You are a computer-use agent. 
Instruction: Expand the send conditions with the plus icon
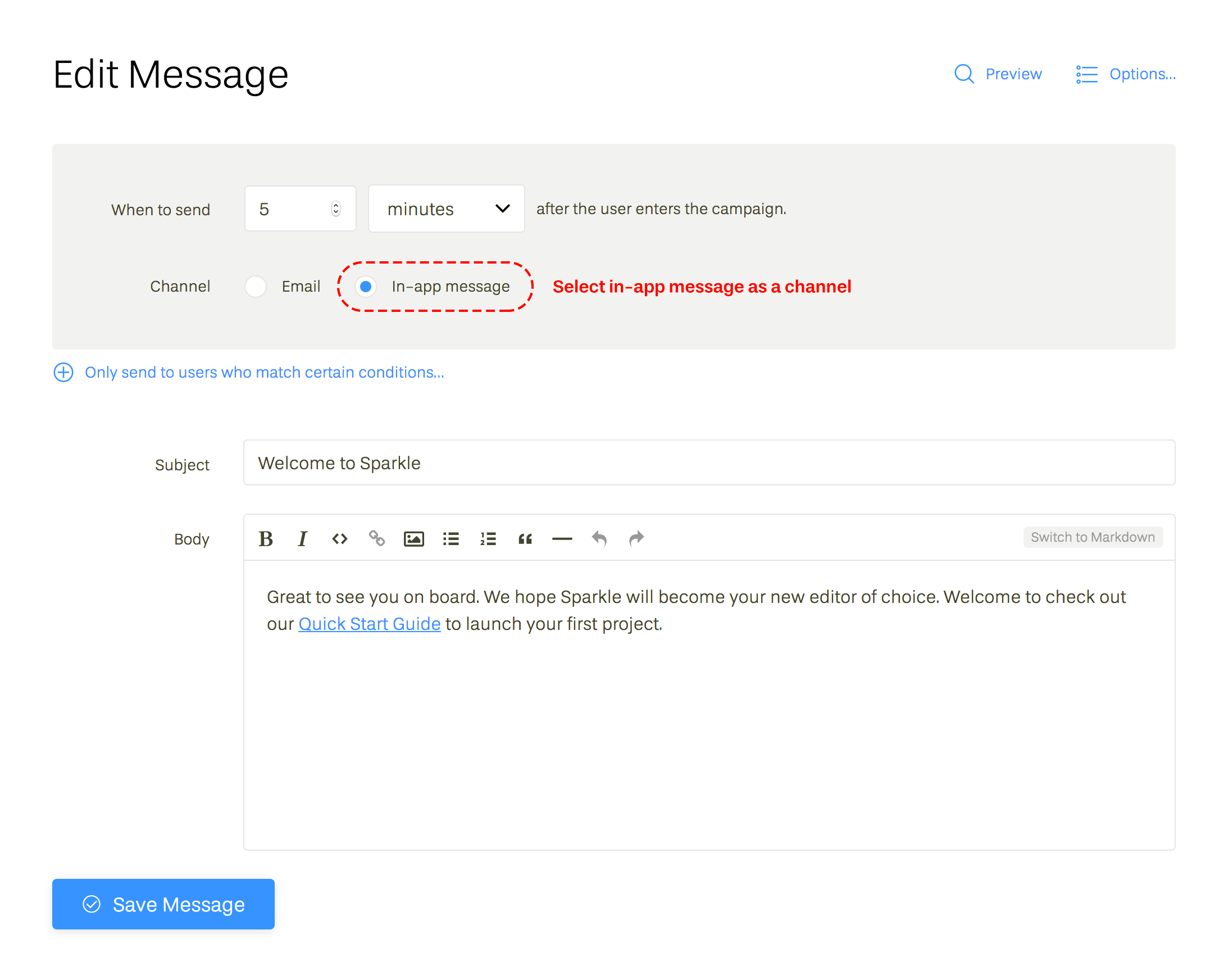coord(63,372)
